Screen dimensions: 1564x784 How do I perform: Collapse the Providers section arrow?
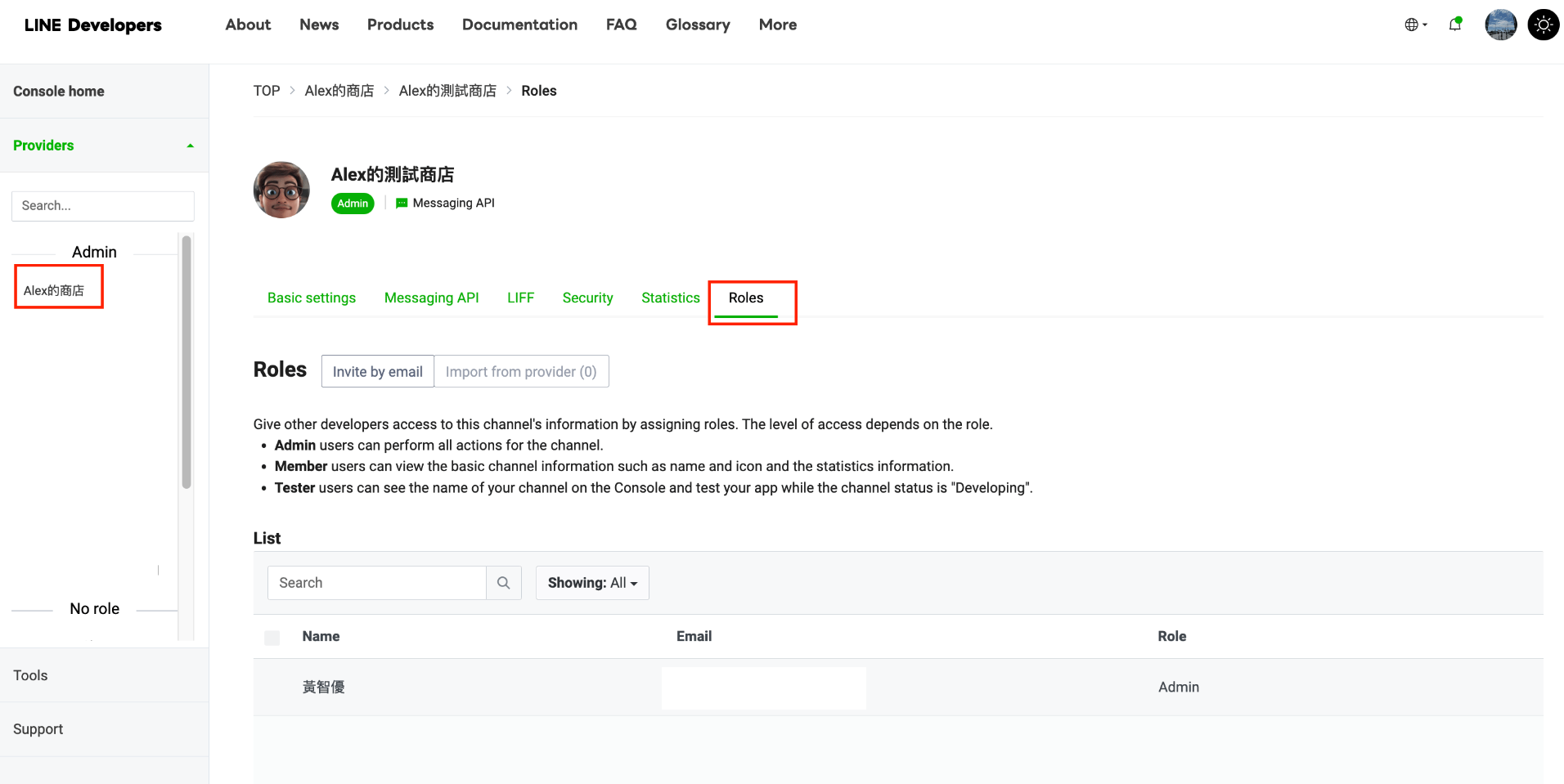(191, 146)
